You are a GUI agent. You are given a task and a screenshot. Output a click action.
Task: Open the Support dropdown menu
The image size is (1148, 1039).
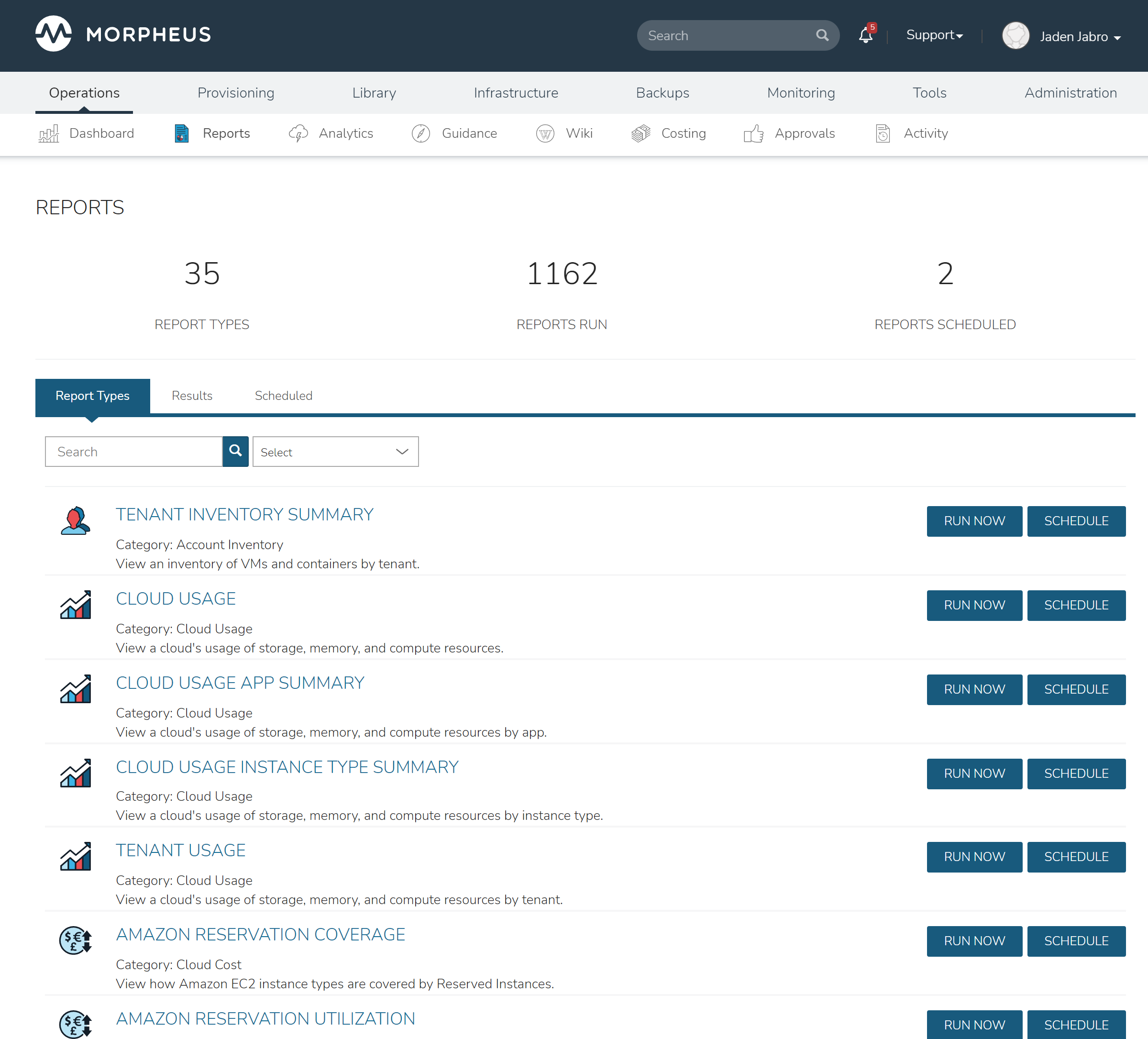934,35
